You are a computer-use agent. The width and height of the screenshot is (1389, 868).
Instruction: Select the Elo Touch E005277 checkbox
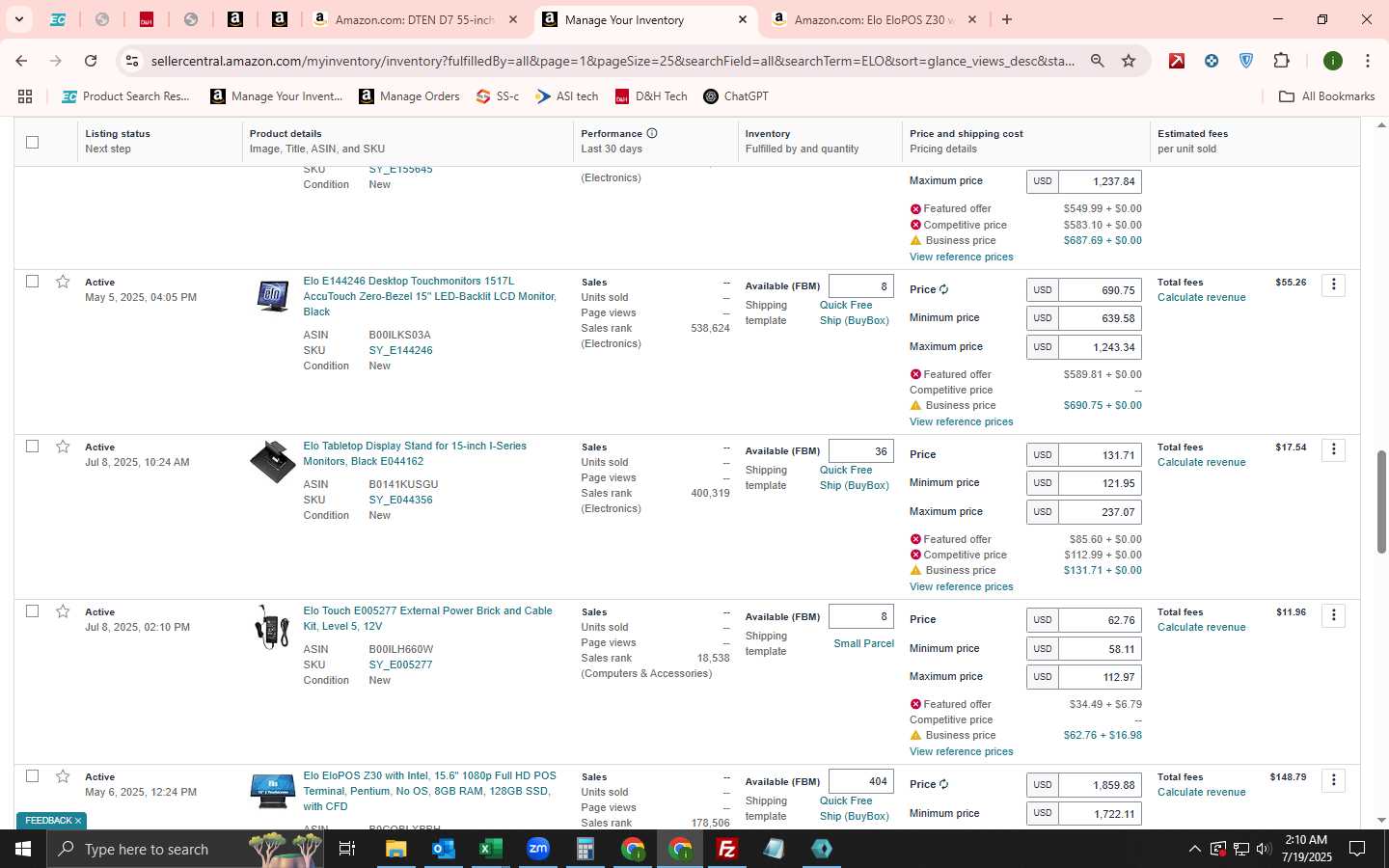click(x=32, y=611)
